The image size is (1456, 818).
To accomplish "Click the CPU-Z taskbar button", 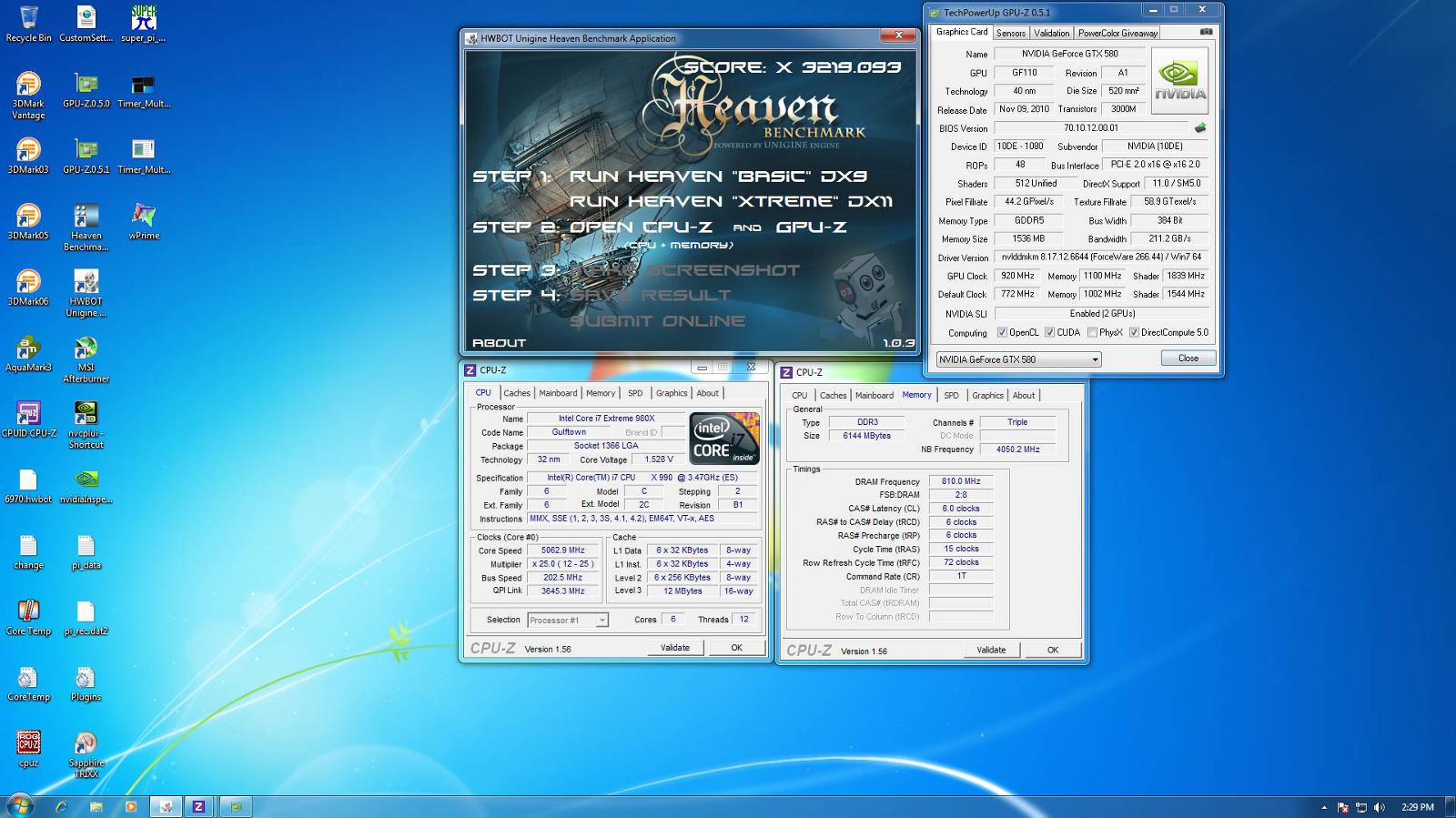I will 197,806.
